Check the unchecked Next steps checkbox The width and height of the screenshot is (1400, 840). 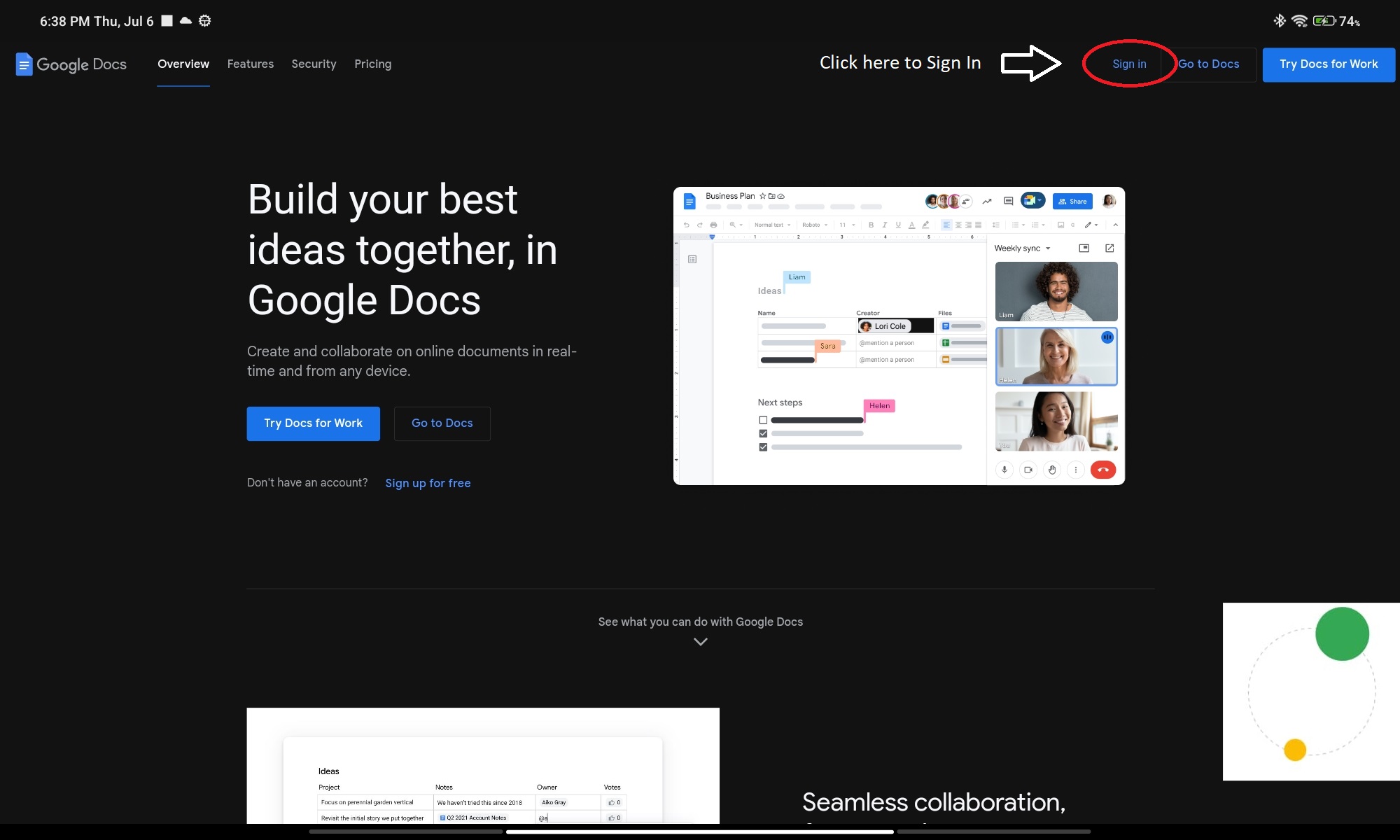tap(763, 420)
